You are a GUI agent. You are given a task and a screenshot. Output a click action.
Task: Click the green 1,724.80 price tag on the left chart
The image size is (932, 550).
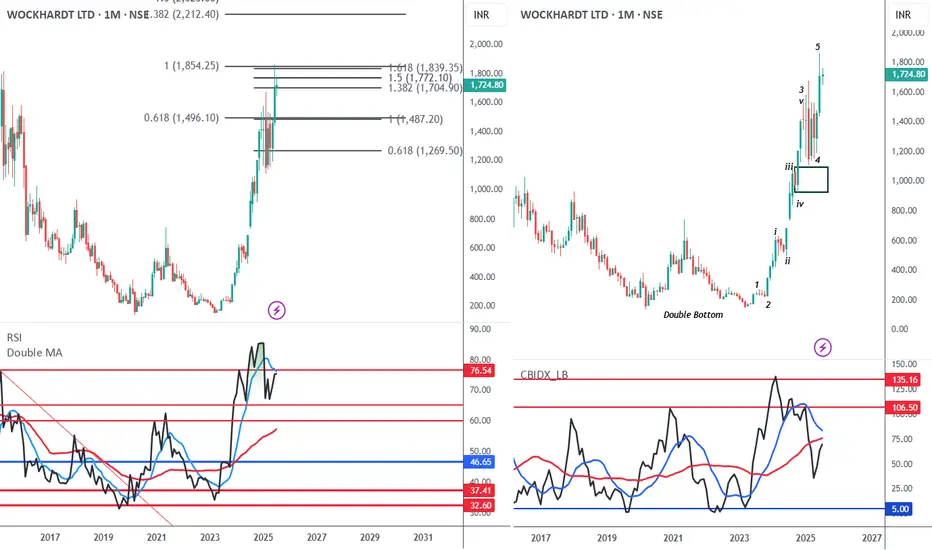click(x=487, y=85)
